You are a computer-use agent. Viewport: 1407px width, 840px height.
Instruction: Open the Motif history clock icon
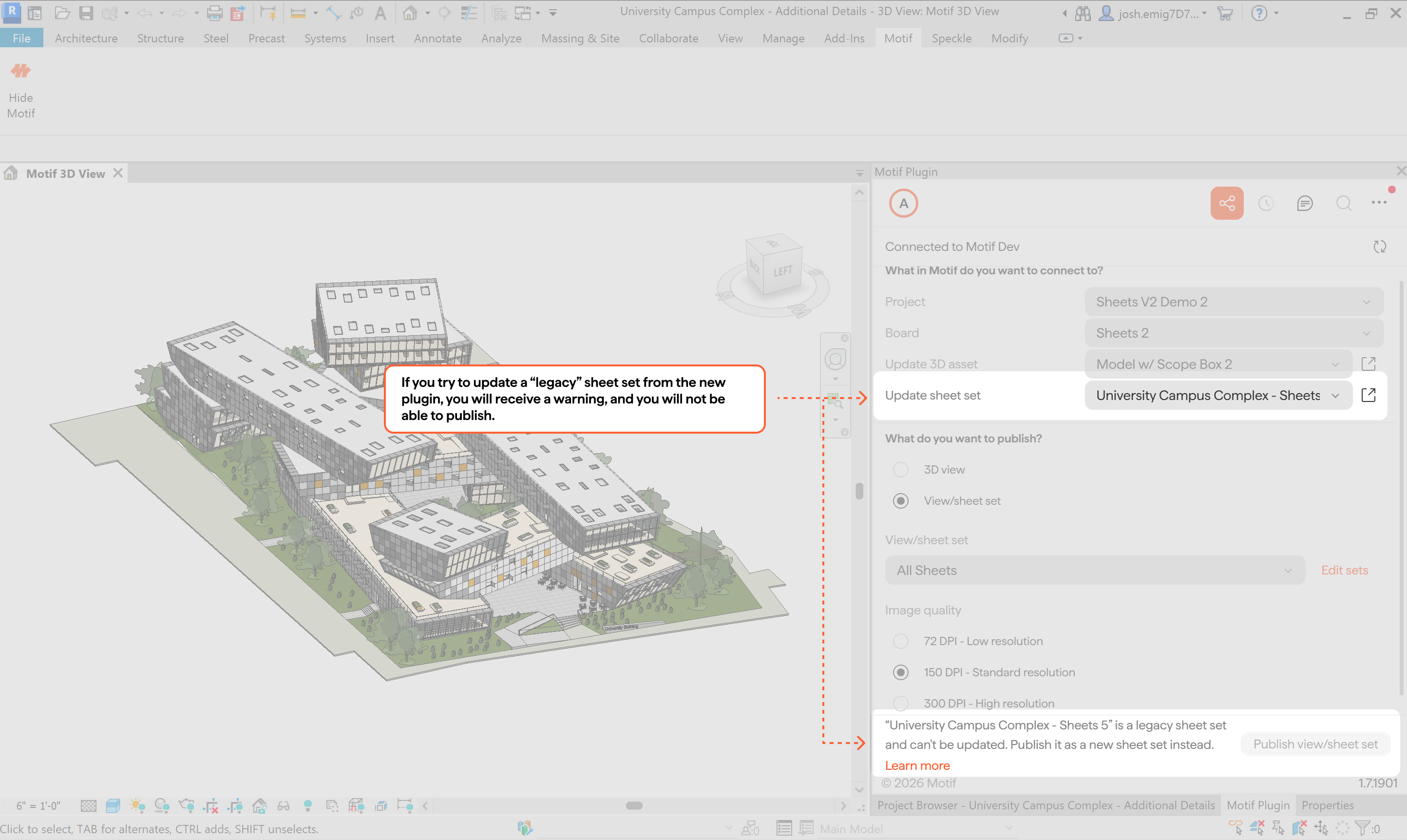pos(1266,203)
